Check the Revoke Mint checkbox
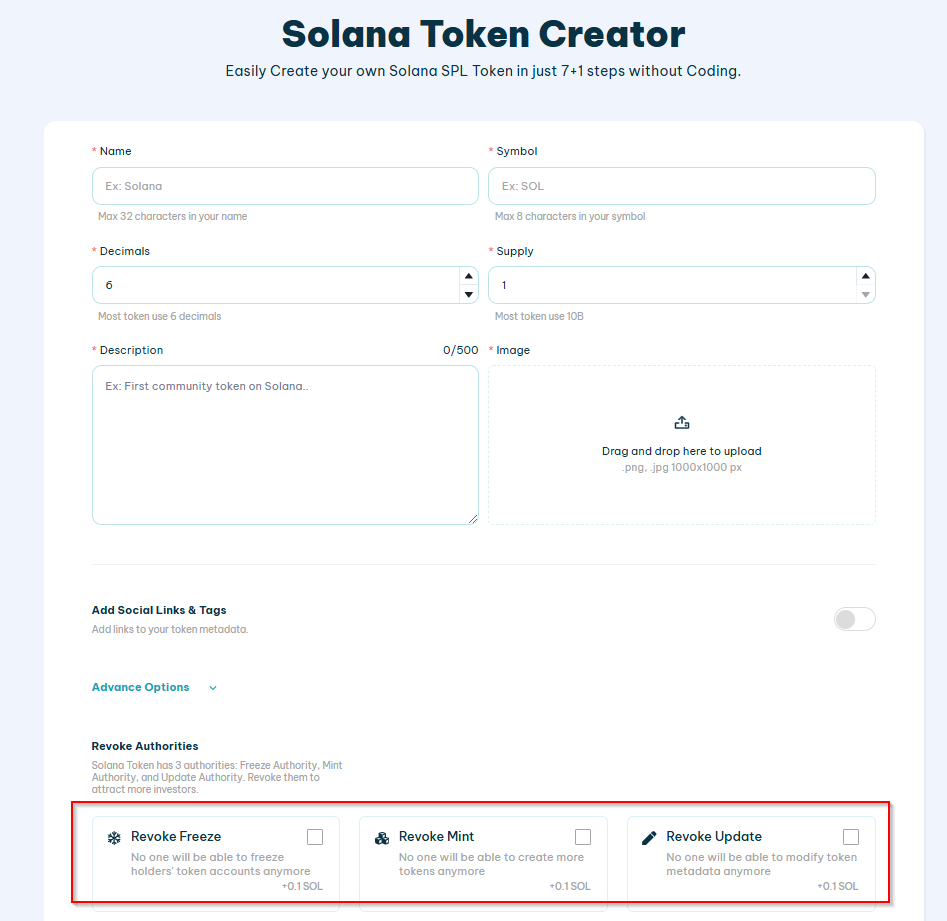 pyautogui.click(x=583, y=837)
